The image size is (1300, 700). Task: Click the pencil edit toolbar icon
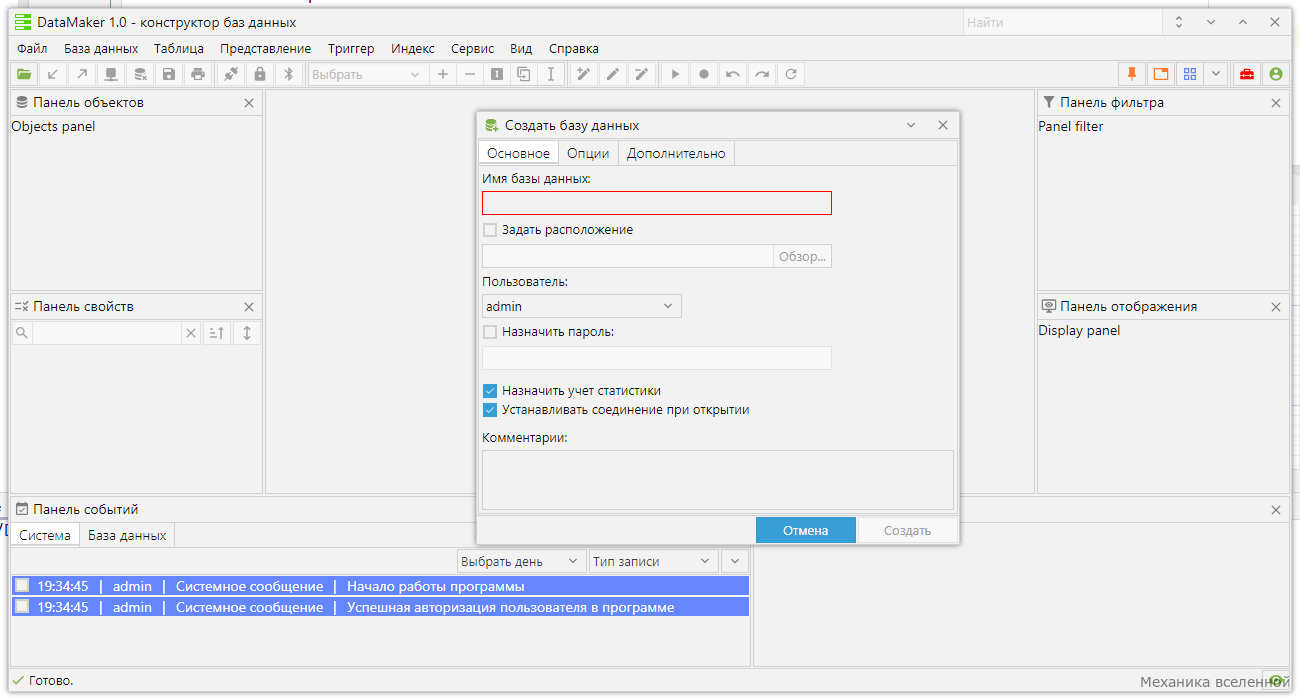pyautogui.click(x=613, y=74)
